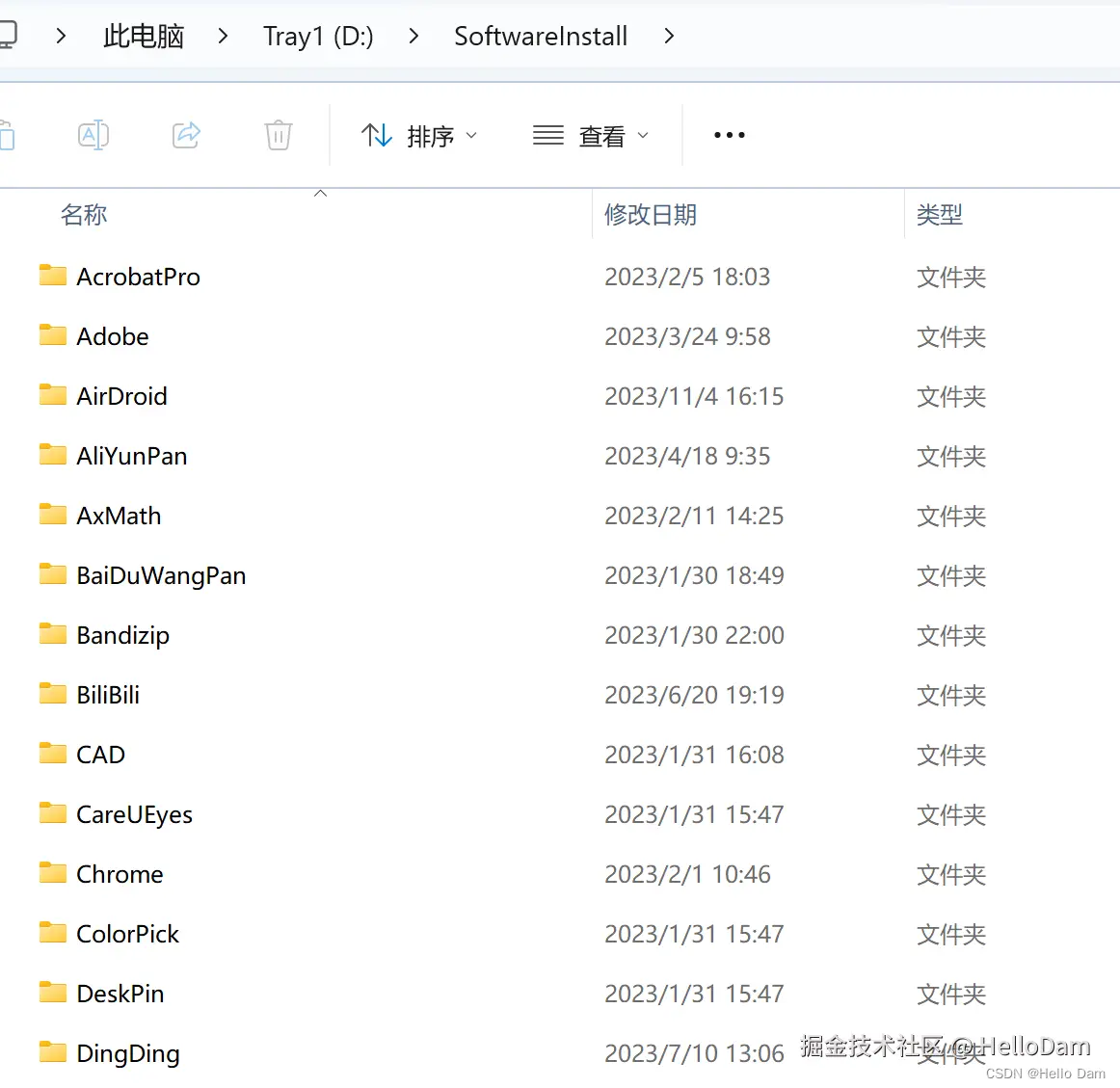Viewport: 1120px width, 1088px height.
Task: Click the 此电脑 breadcrumb
Action: tap(144, 36)
